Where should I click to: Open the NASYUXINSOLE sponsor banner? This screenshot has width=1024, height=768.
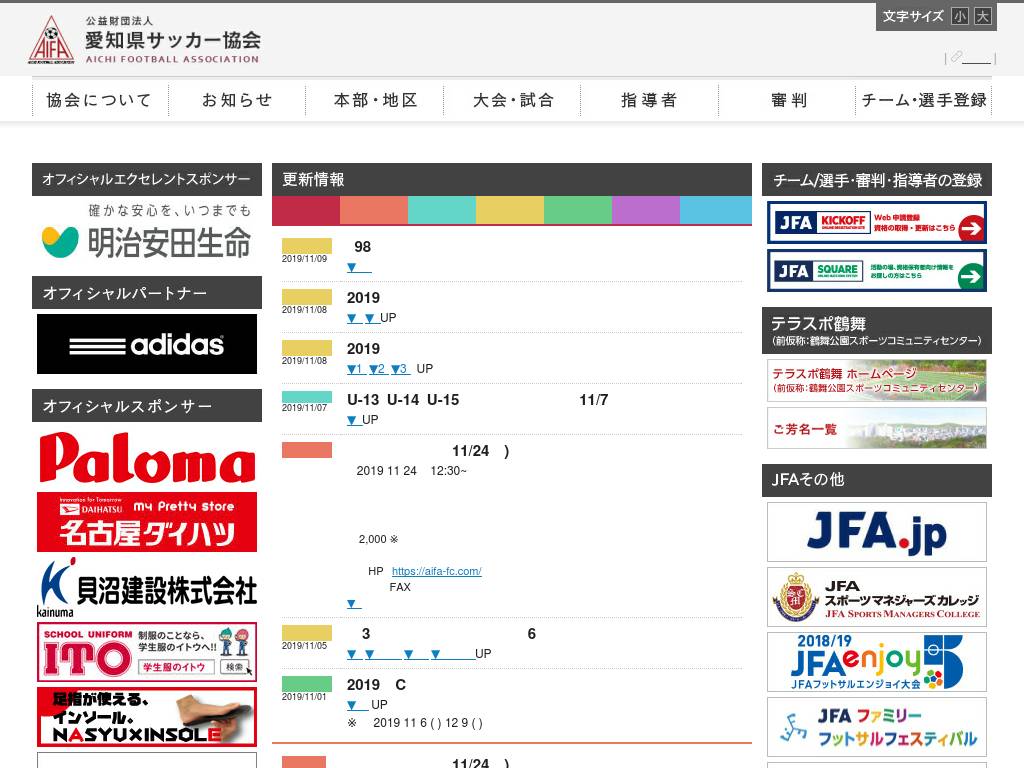click(147, 717)
